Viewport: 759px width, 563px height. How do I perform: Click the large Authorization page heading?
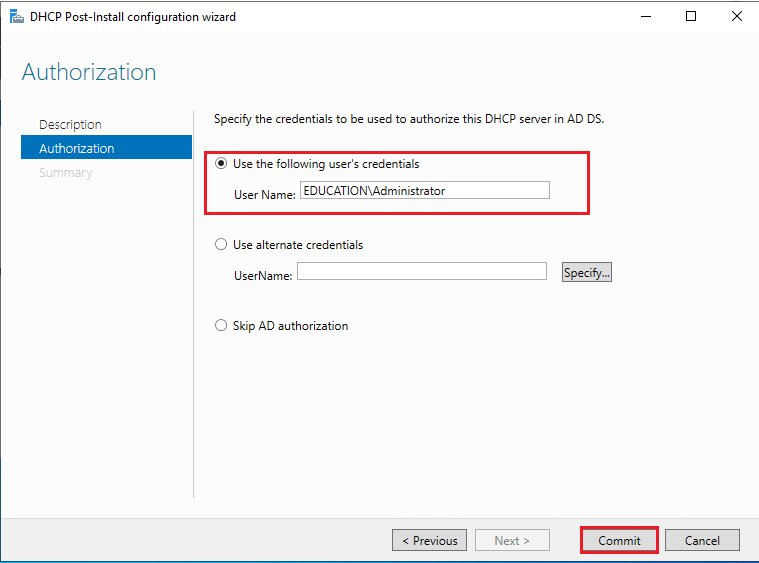tap(89, 72)
